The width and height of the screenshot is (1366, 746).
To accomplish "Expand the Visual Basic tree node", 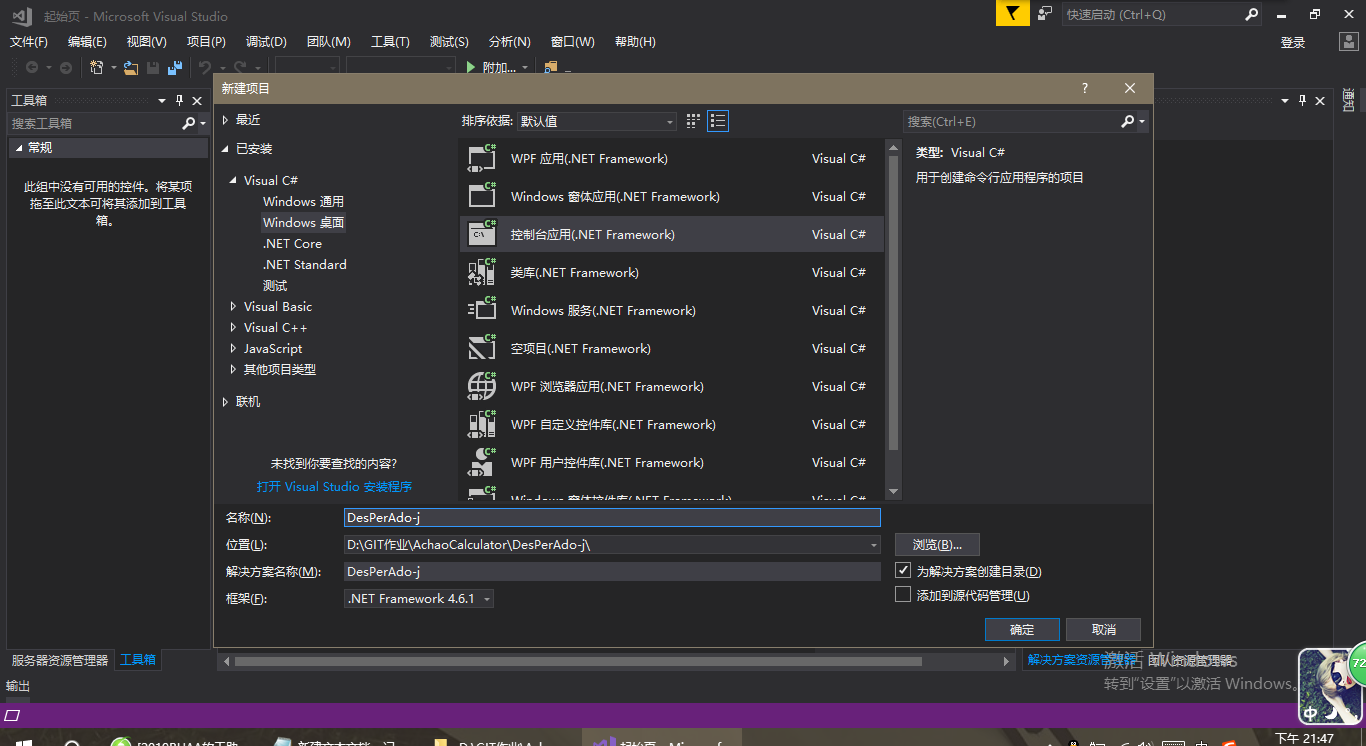I will [234, 307].
